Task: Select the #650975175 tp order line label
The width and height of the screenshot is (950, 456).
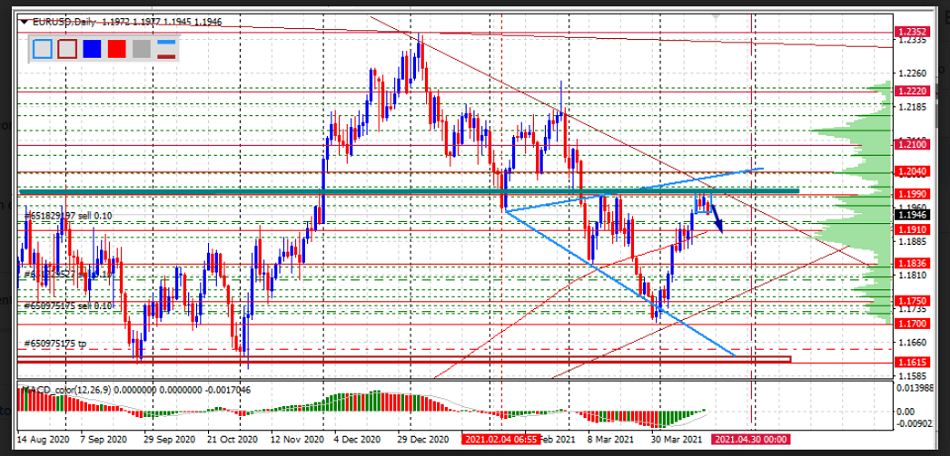Action: [55, 343]
